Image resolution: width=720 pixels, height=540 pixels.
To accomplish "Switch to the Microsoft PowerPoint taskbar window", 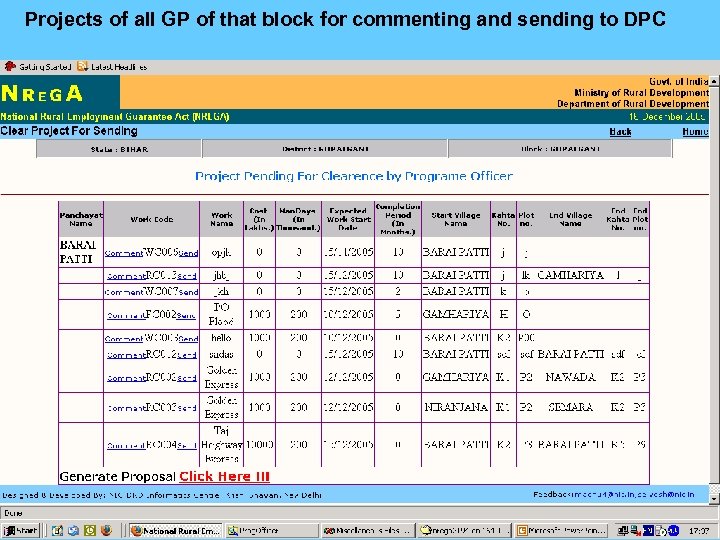I will (562, 531).
